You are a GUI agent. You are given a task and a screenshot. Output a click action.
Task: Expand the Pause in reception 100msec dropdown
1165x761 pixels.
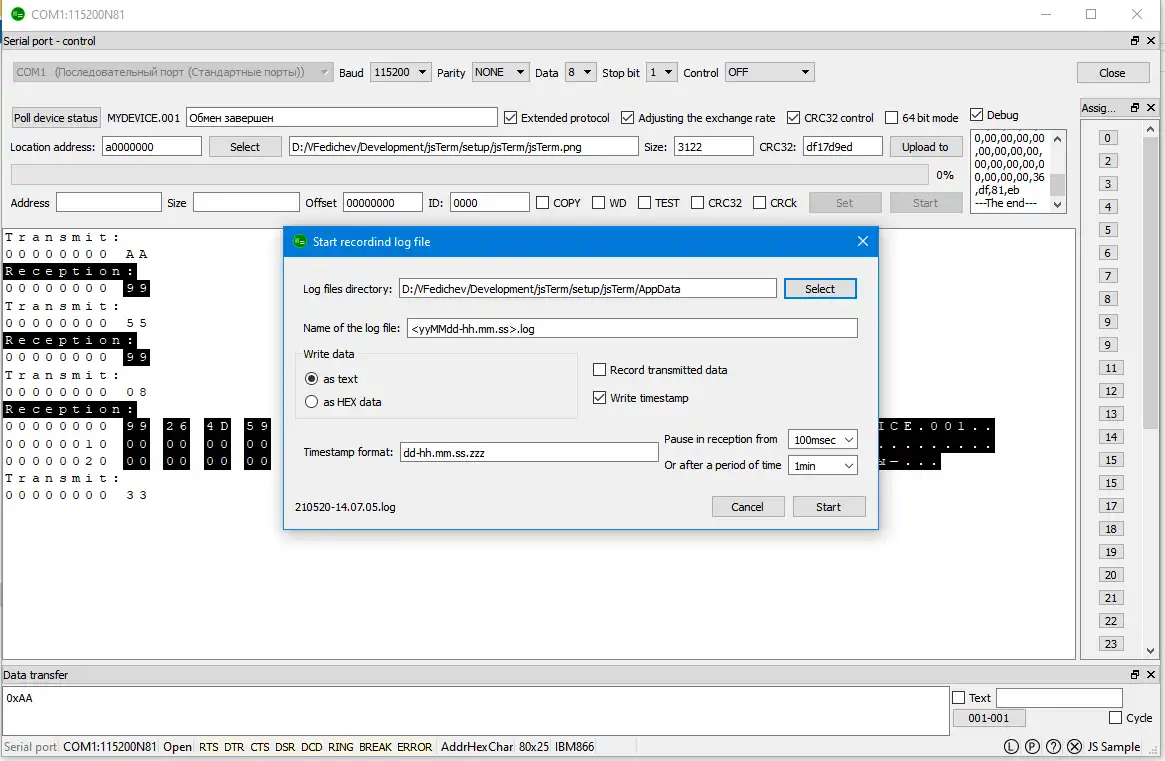(822, 439)
